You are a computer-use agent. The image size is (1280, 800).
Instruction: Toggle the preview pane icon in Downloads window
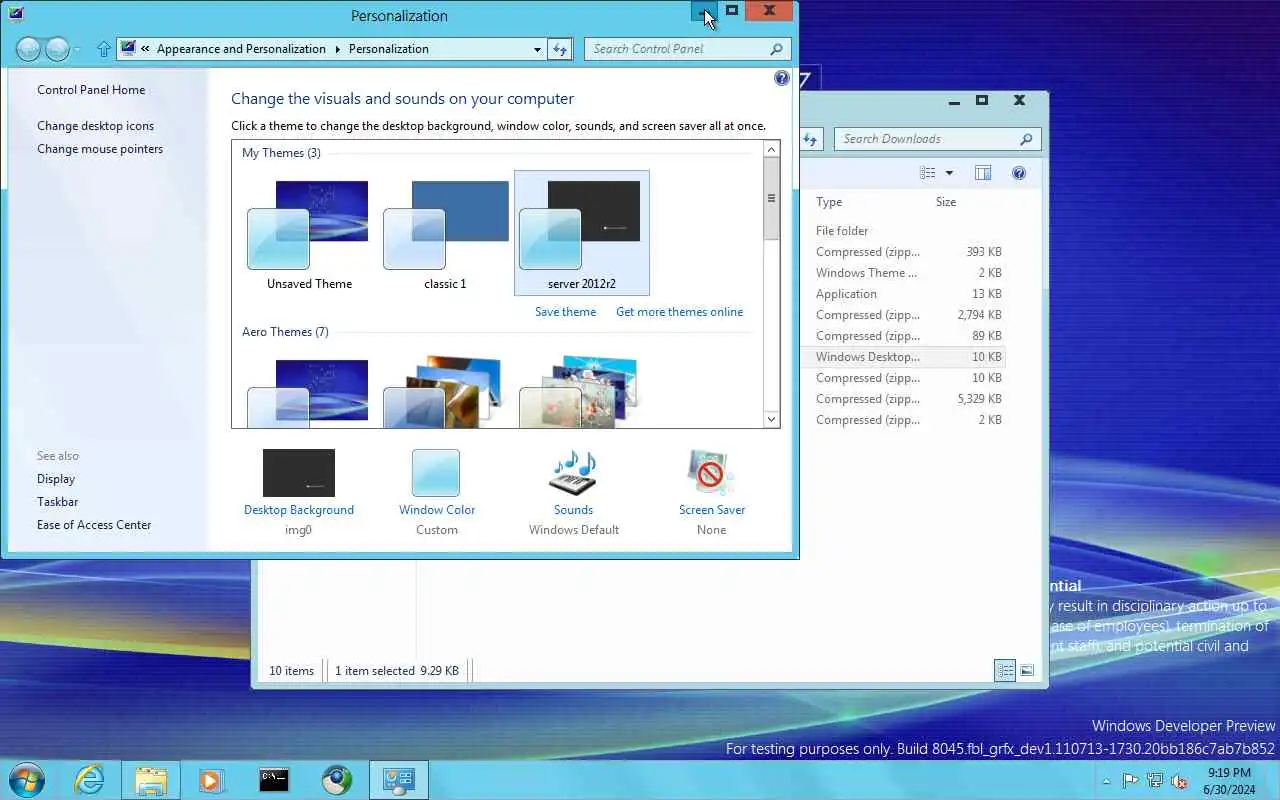click(983, 173)
